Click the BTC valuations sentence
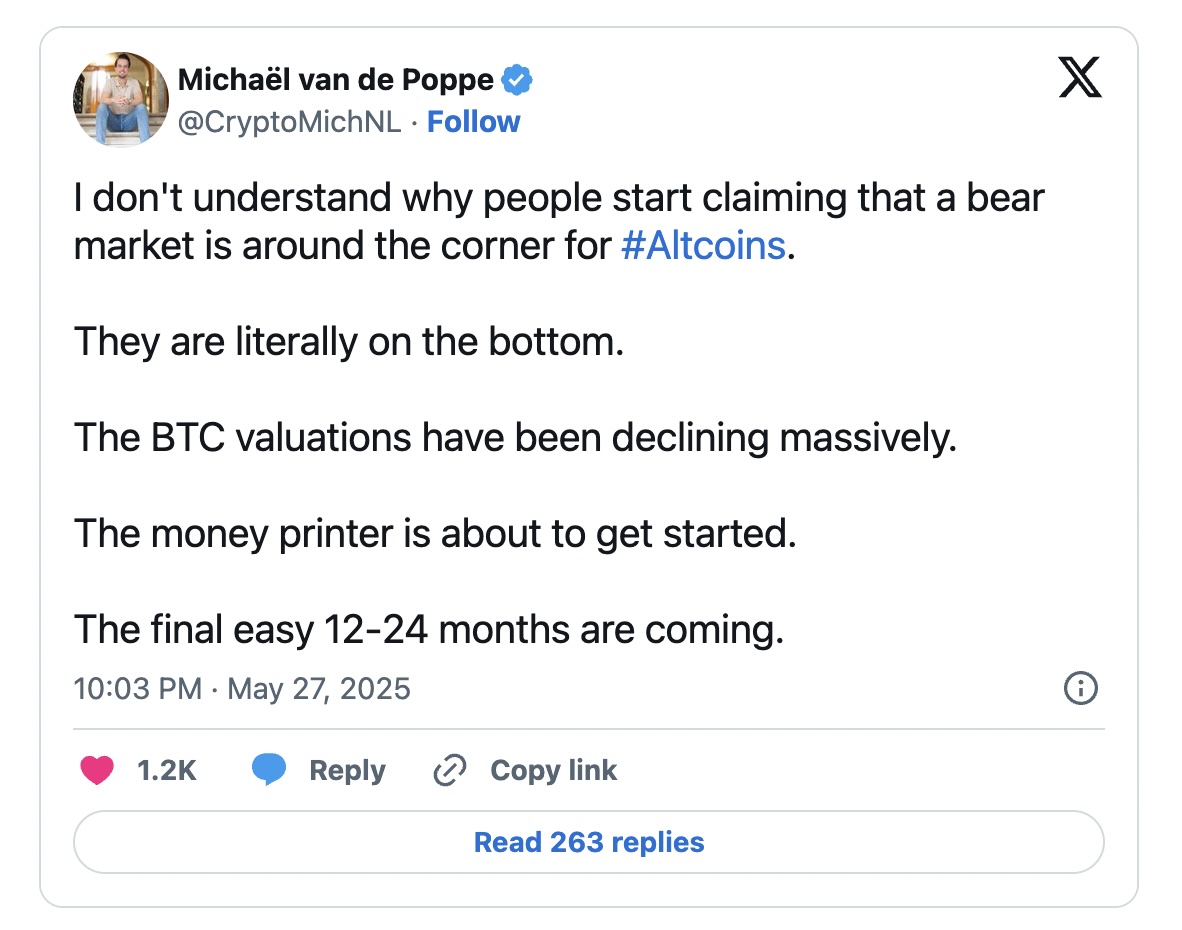 coord(516,439)
